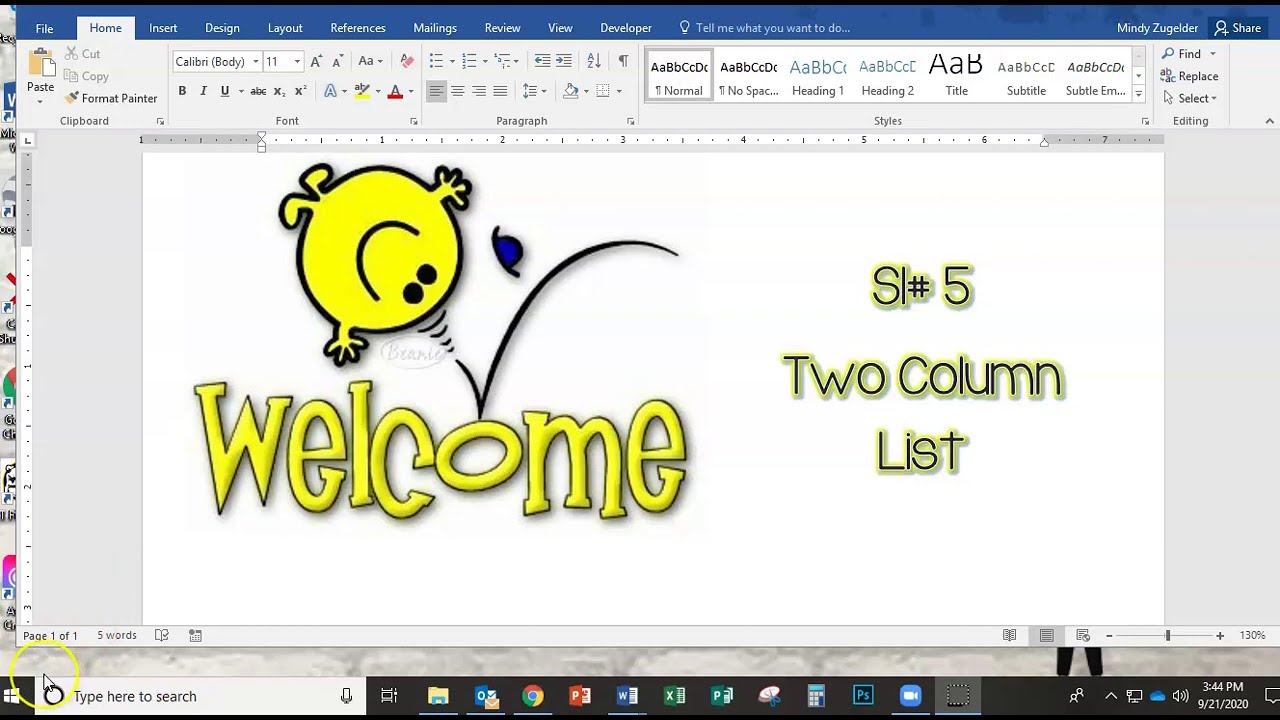
Task: Apply Text Effects and Typography
Action: point(331,91)
